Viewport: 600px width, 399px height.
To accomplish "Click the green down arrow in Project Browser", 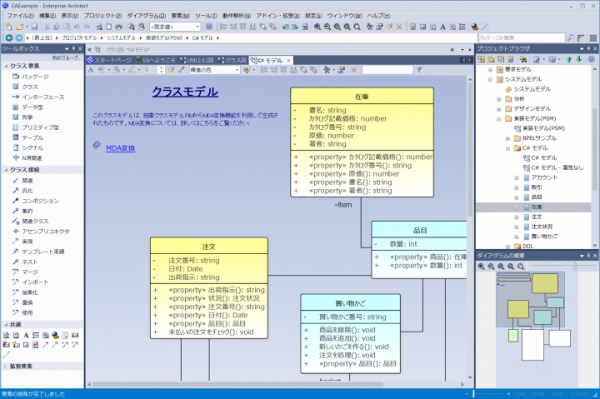I will [579, 59].
